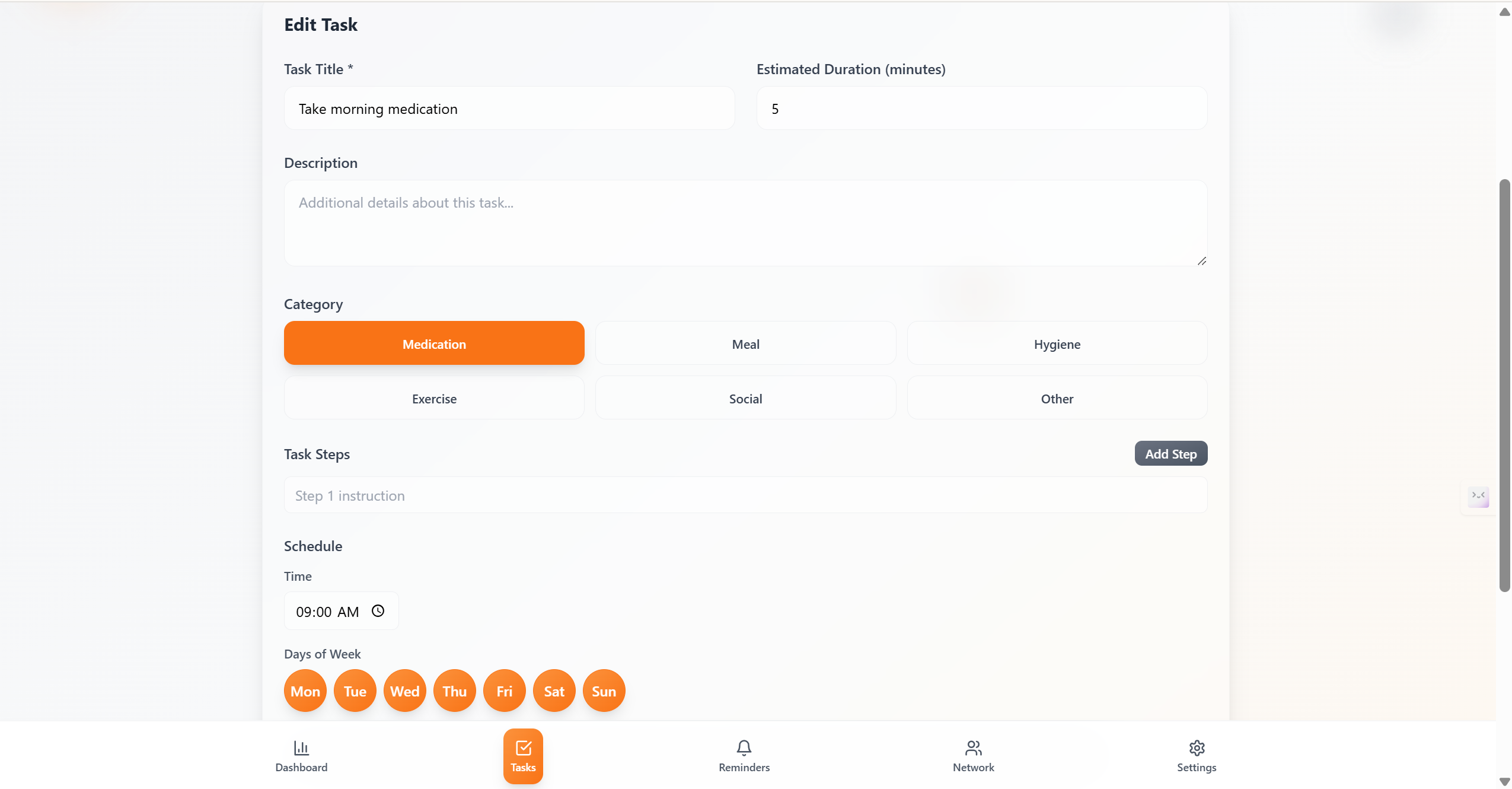Click the Task Title input field
This screenshot has width=1512, height=789.
pos(509,109)
